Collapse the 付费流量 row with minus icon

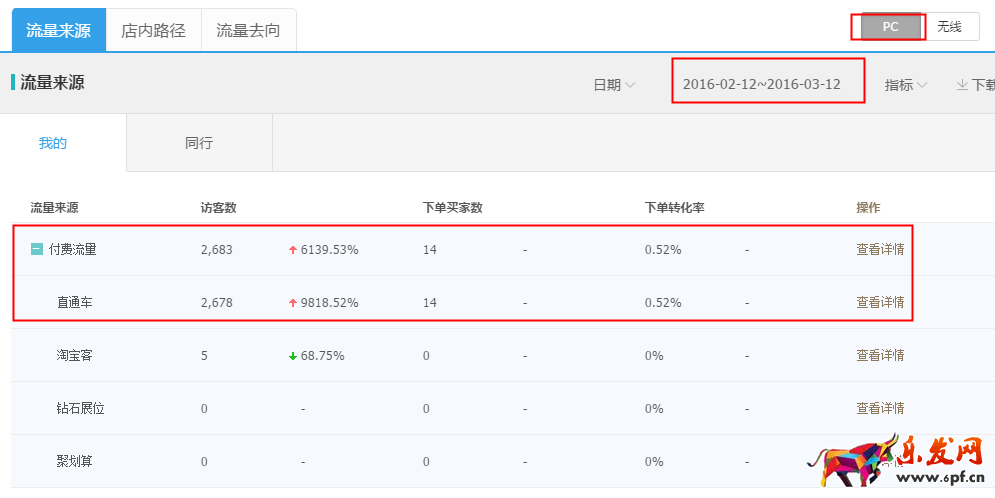point(36,250)
